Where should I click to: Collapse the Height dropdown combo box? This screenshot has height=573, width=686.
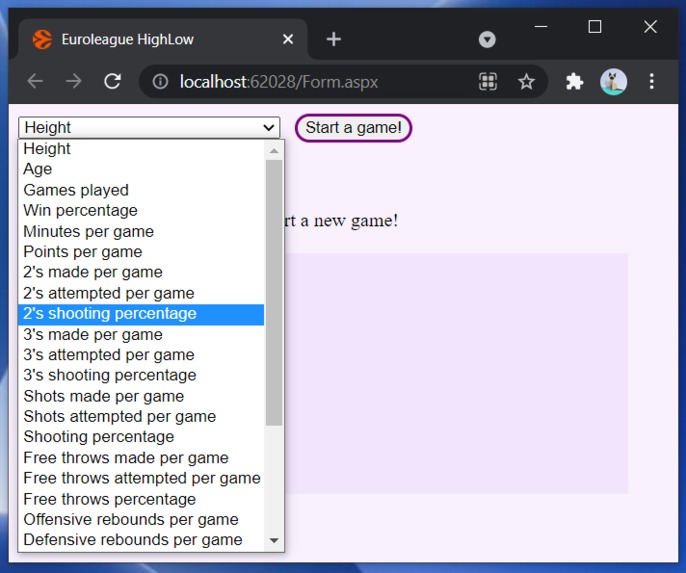[149, 128]
